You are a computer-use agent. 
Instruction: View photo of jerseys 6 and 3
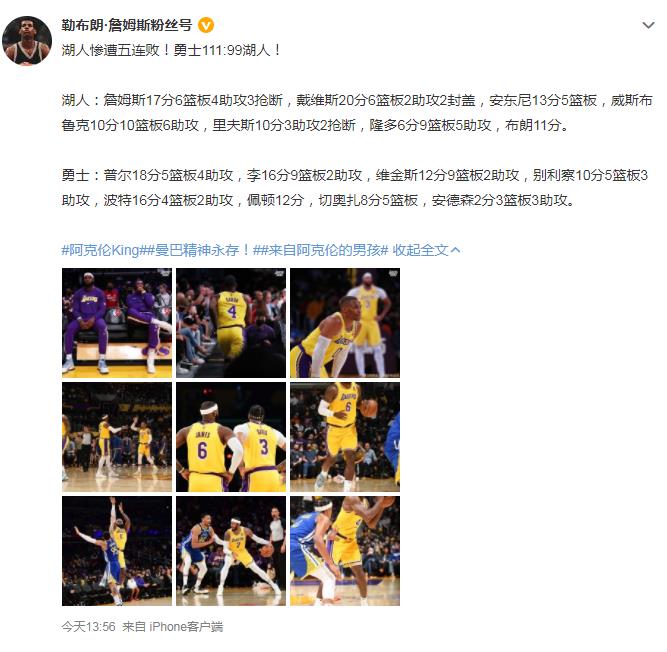coord(231,437)
